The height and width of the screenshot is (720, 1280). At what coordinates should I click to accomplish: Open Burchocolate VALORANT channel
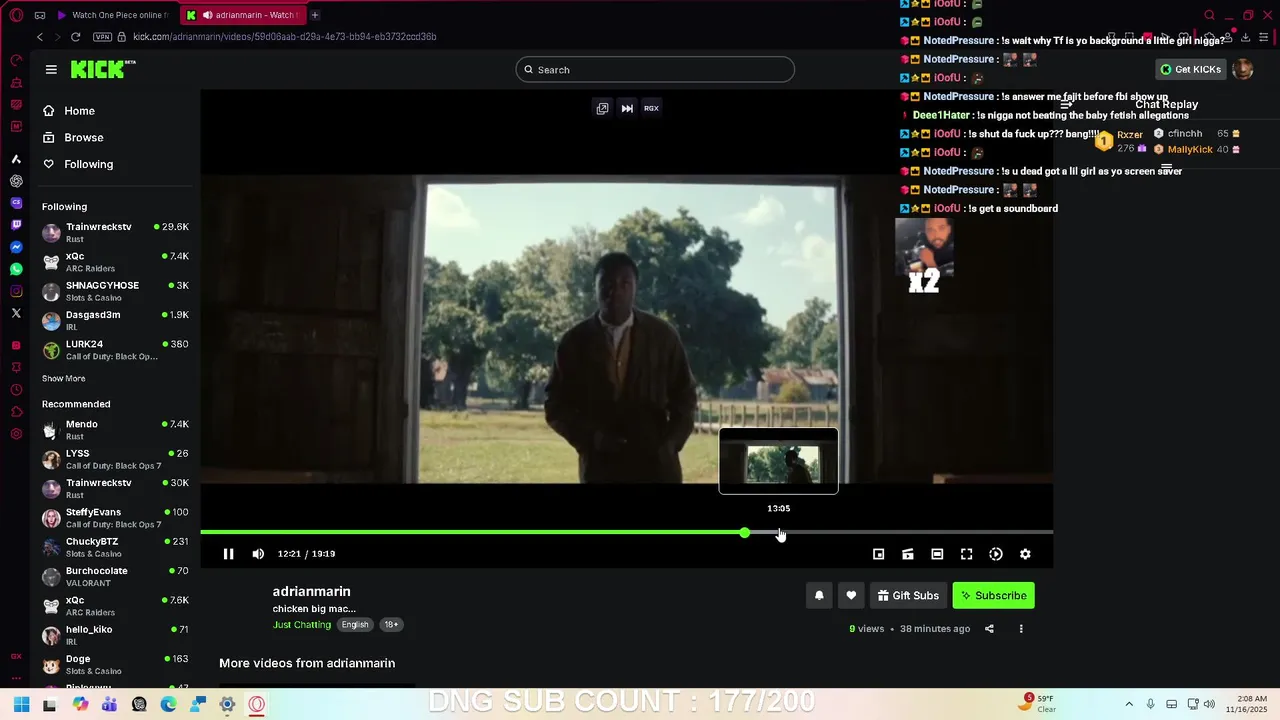pyautogui.click(x=115, y=577)
